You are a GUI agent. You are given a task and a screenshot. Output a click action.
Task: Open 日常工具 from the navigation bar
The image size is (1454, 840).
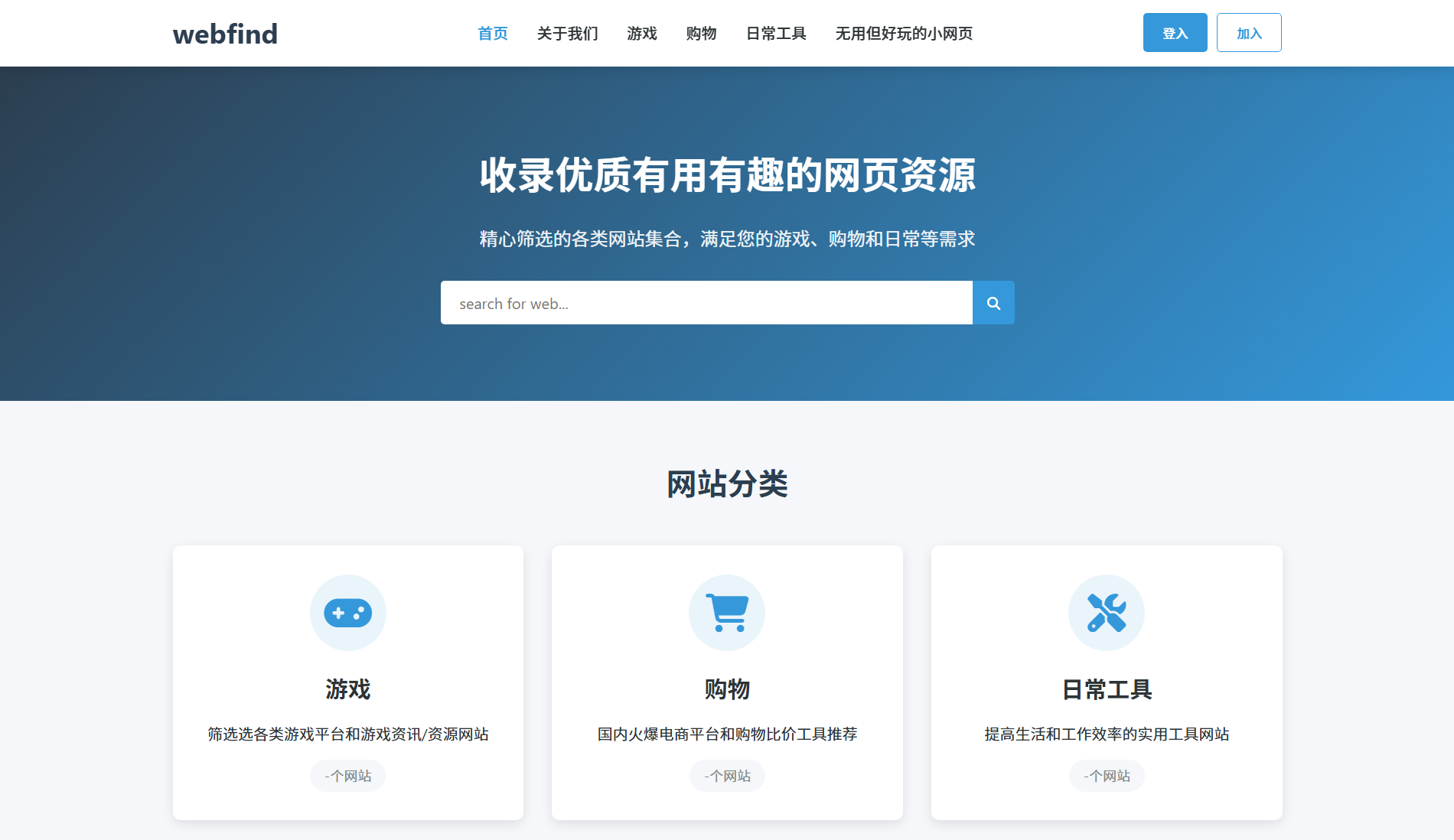pyautogui.click(x=775, y=33)
